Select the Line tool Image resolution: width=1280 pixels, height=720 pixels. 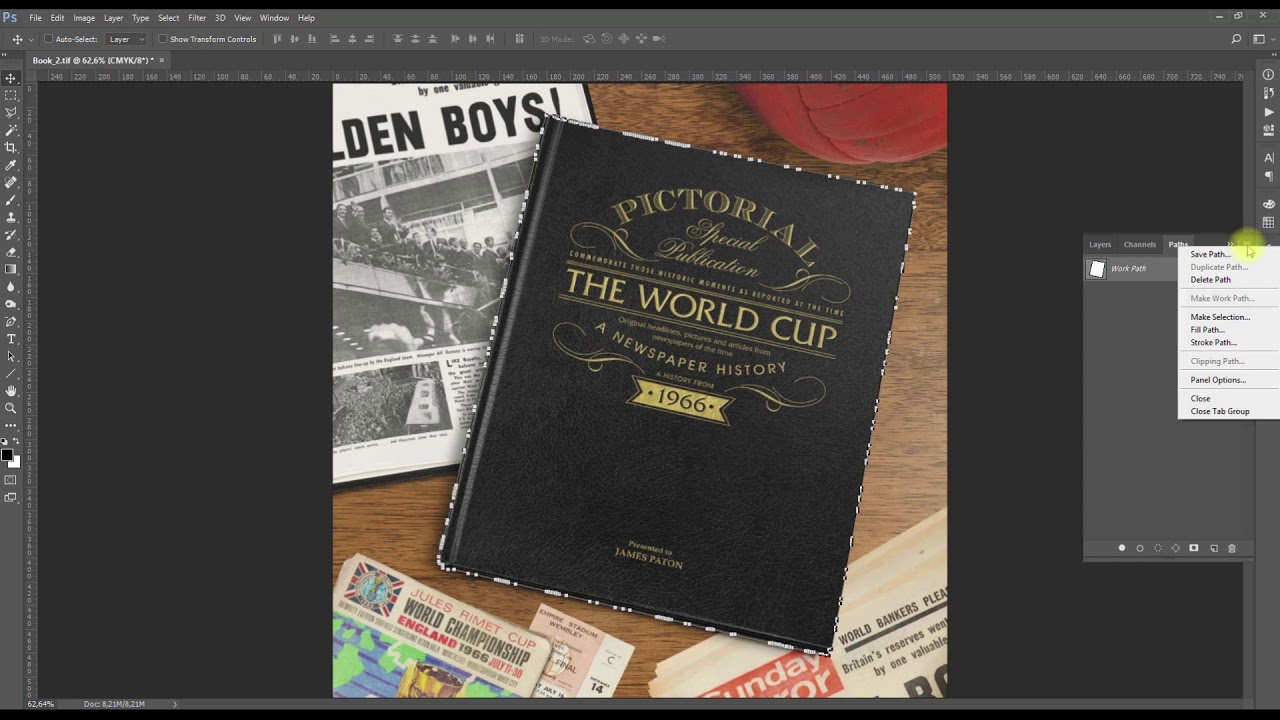(11, 373)
